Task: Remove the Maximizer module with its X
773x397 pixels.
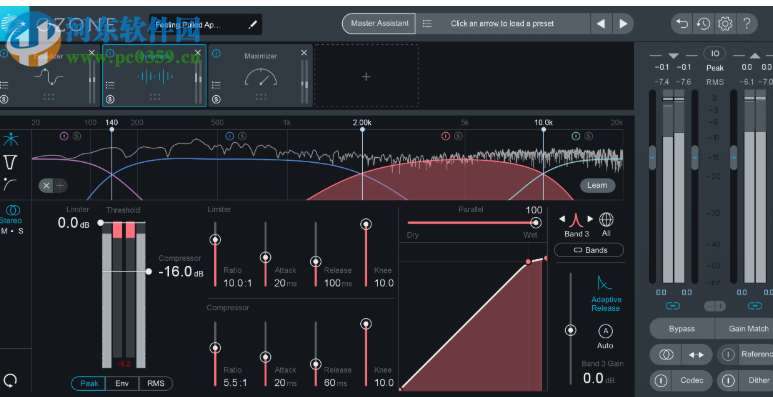Action: point(304,52)
